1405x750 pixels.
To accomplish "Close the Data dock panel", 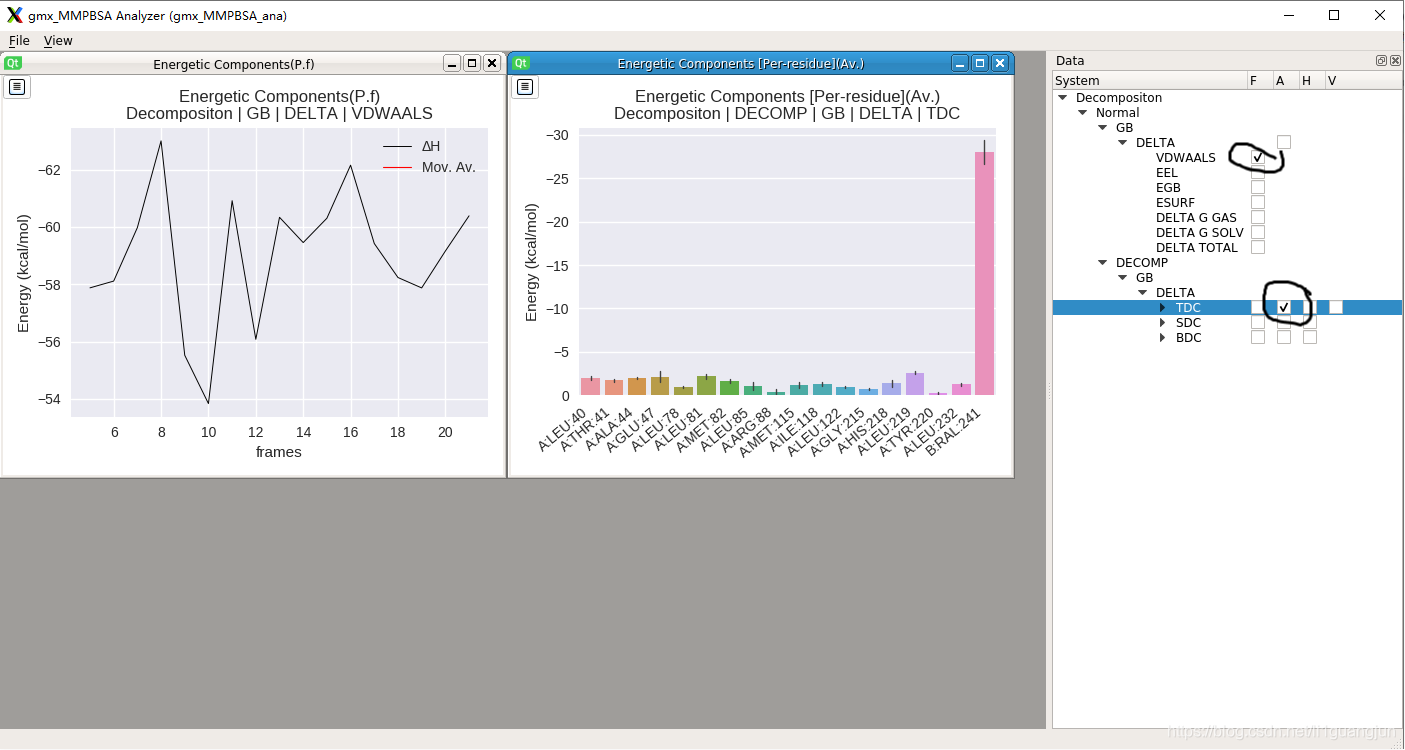I will (1395, 61).
